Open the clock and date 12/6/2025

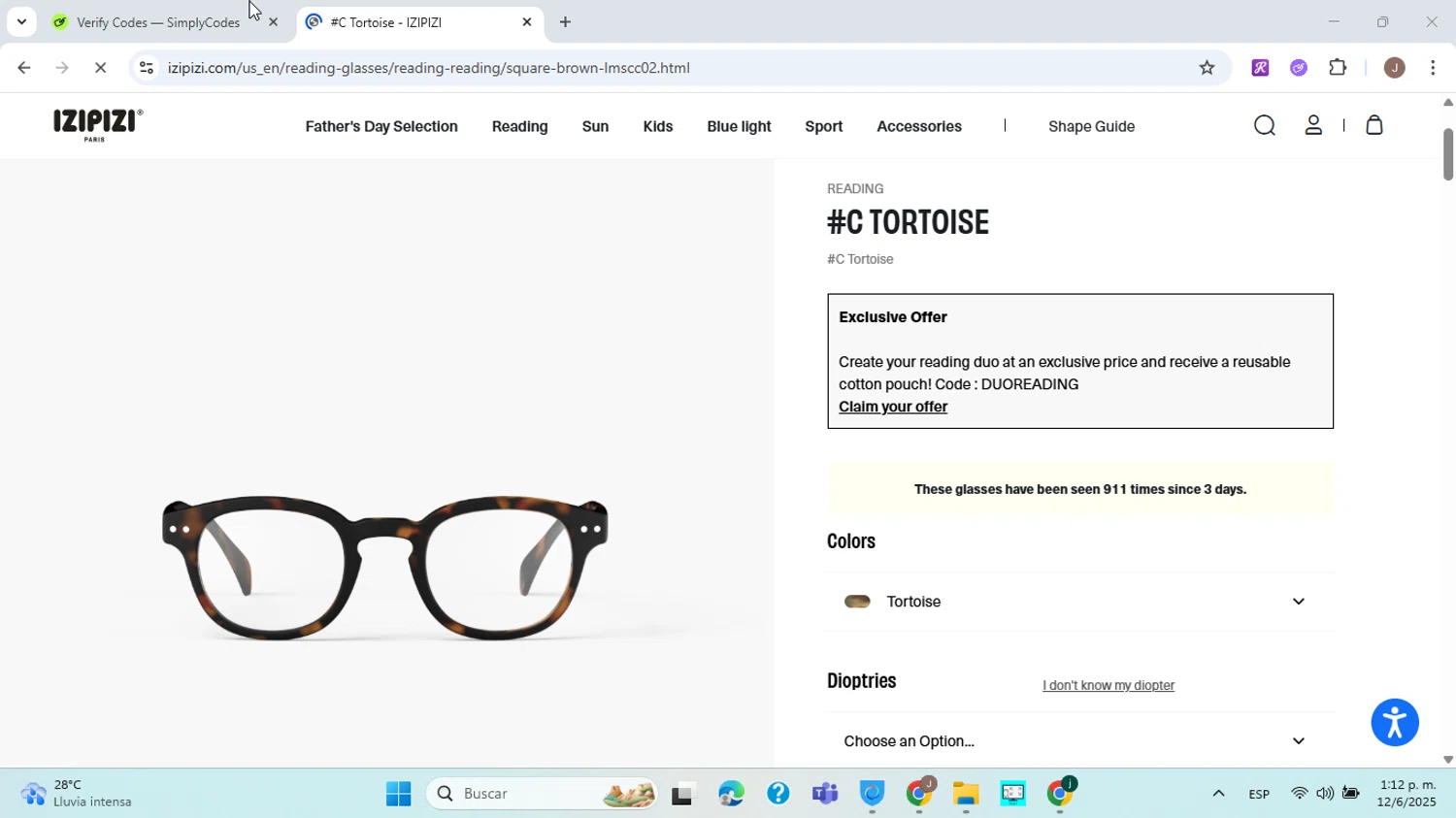pos(1406,794)
